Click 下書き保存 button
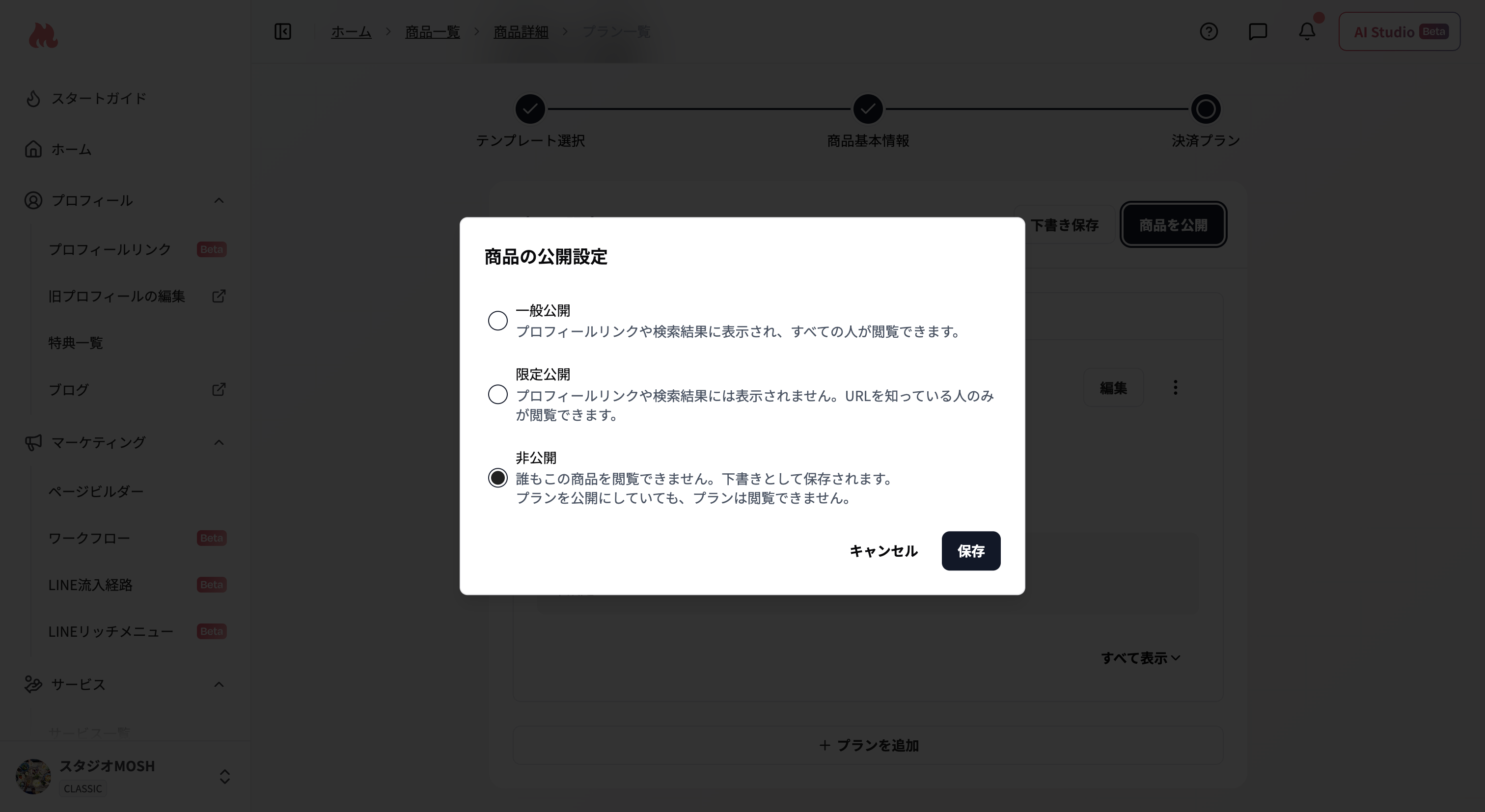Viewport: 1485px width, 812px height. (x=1064, y=225)
